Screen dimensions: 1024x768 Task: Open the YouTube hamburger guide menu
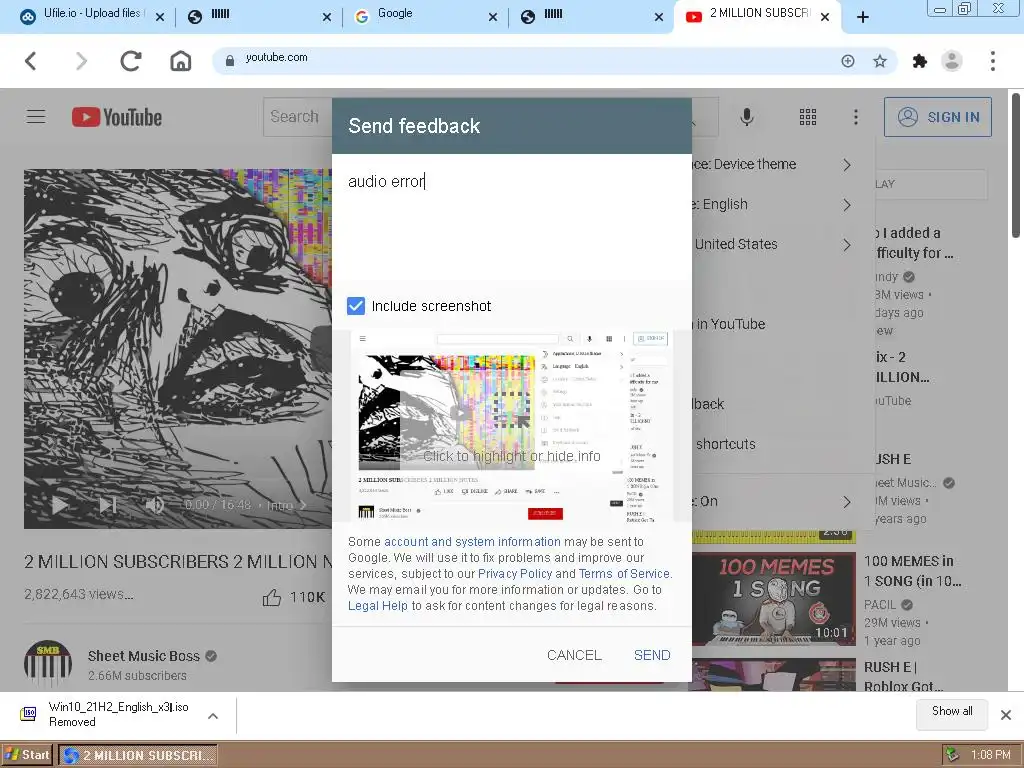point(36,117)
